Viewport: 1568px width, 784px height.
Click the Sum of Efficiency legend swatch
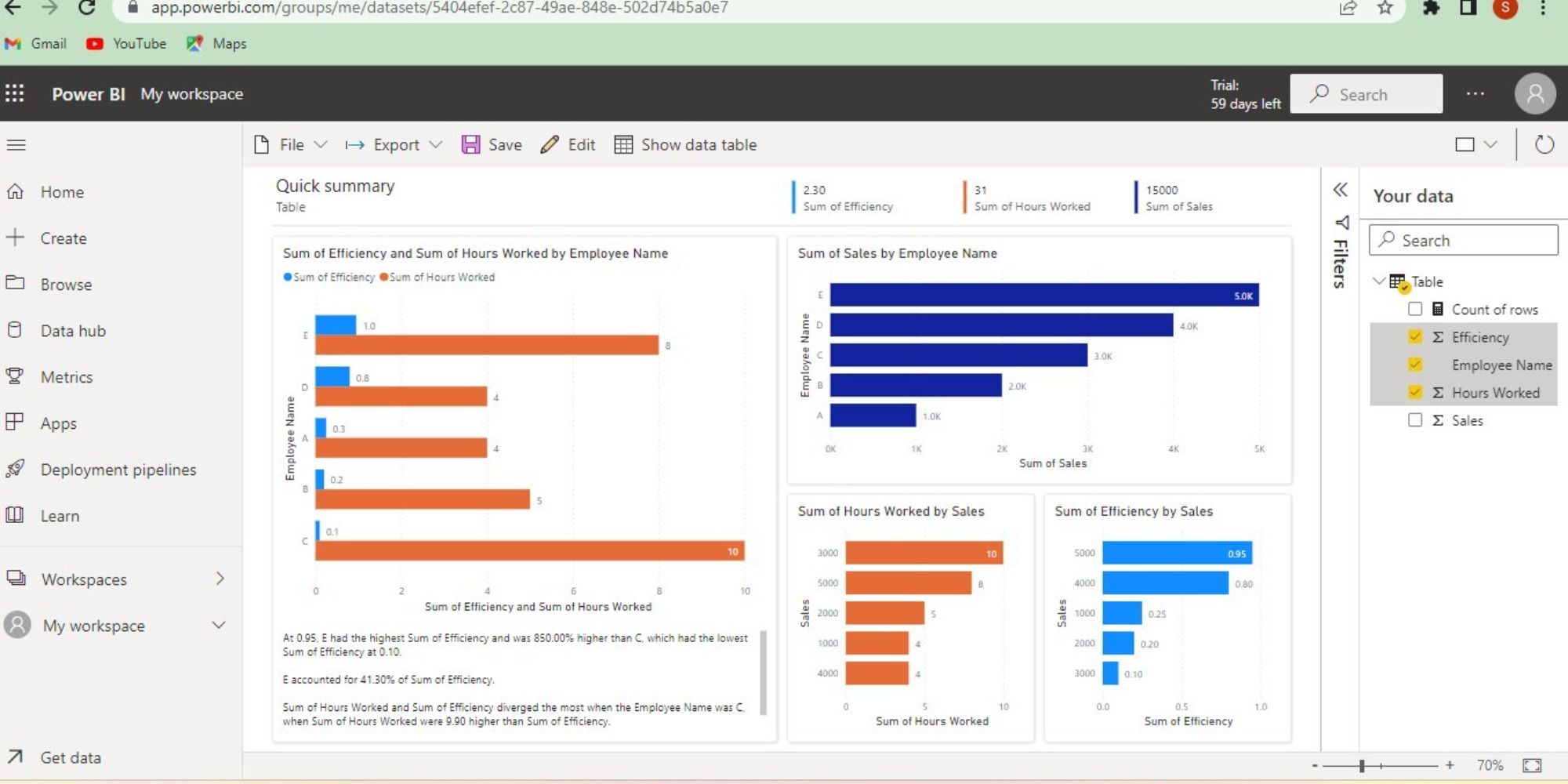[287, 277]
